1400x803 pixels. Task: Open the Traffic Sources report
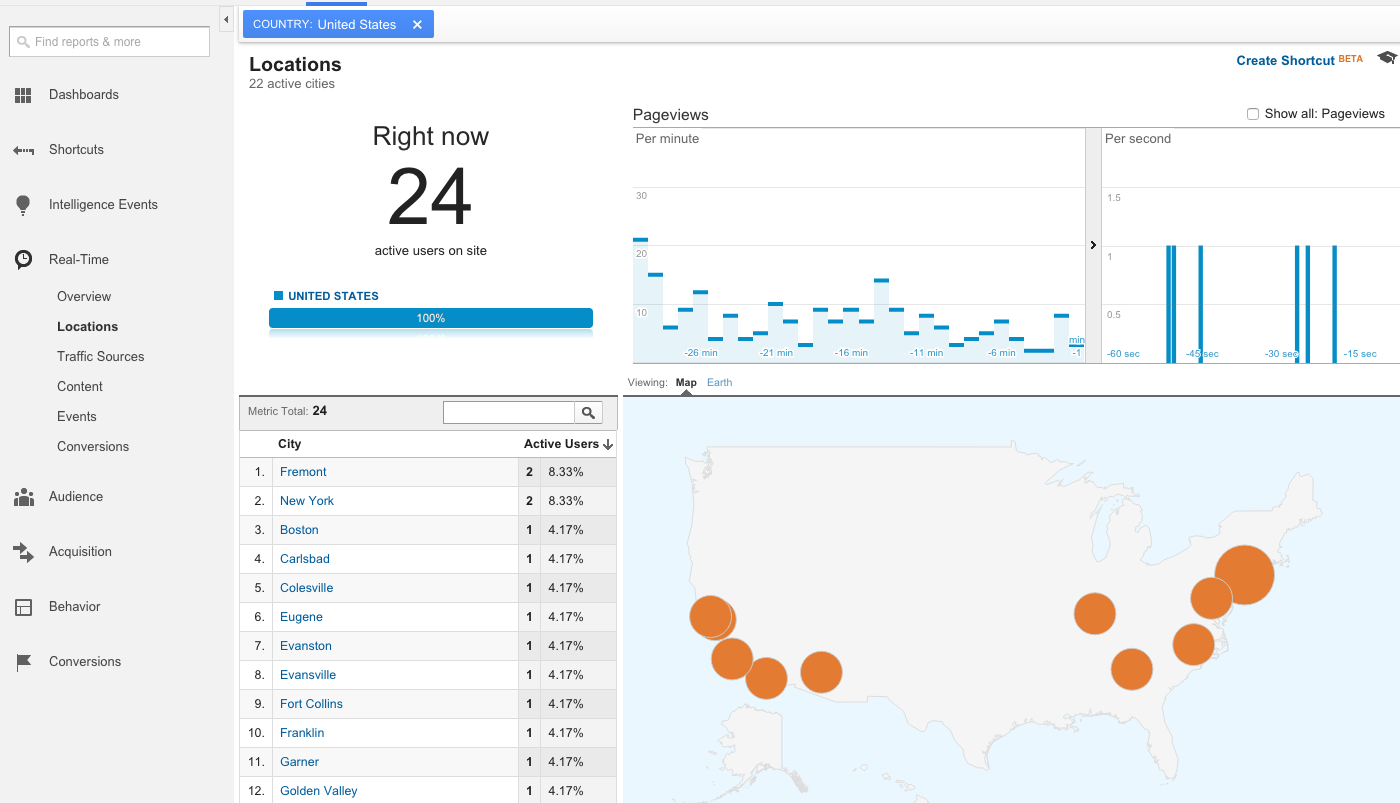pos(100,357)
